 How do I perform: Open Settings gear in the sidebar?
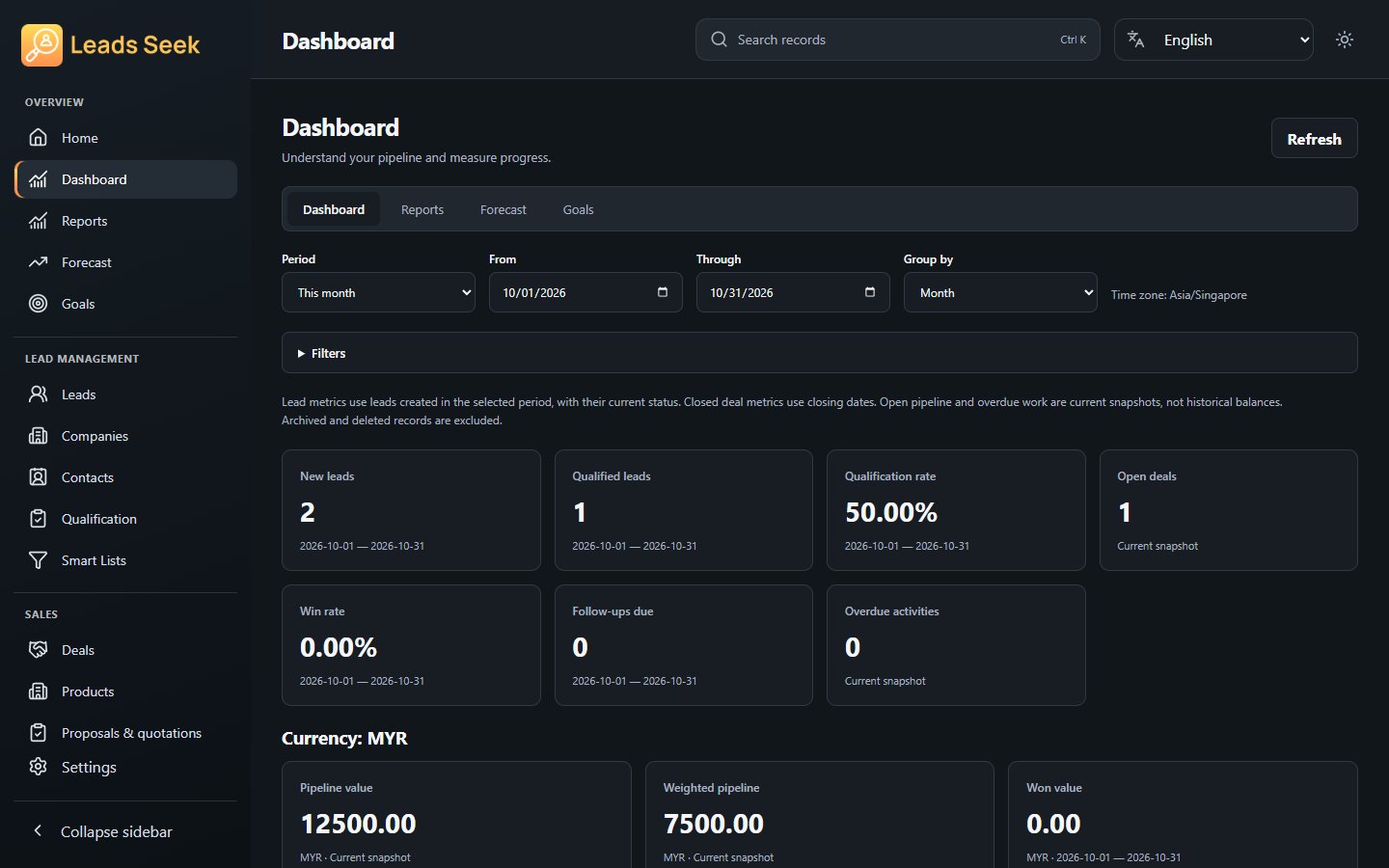click(x=38, y=767)
